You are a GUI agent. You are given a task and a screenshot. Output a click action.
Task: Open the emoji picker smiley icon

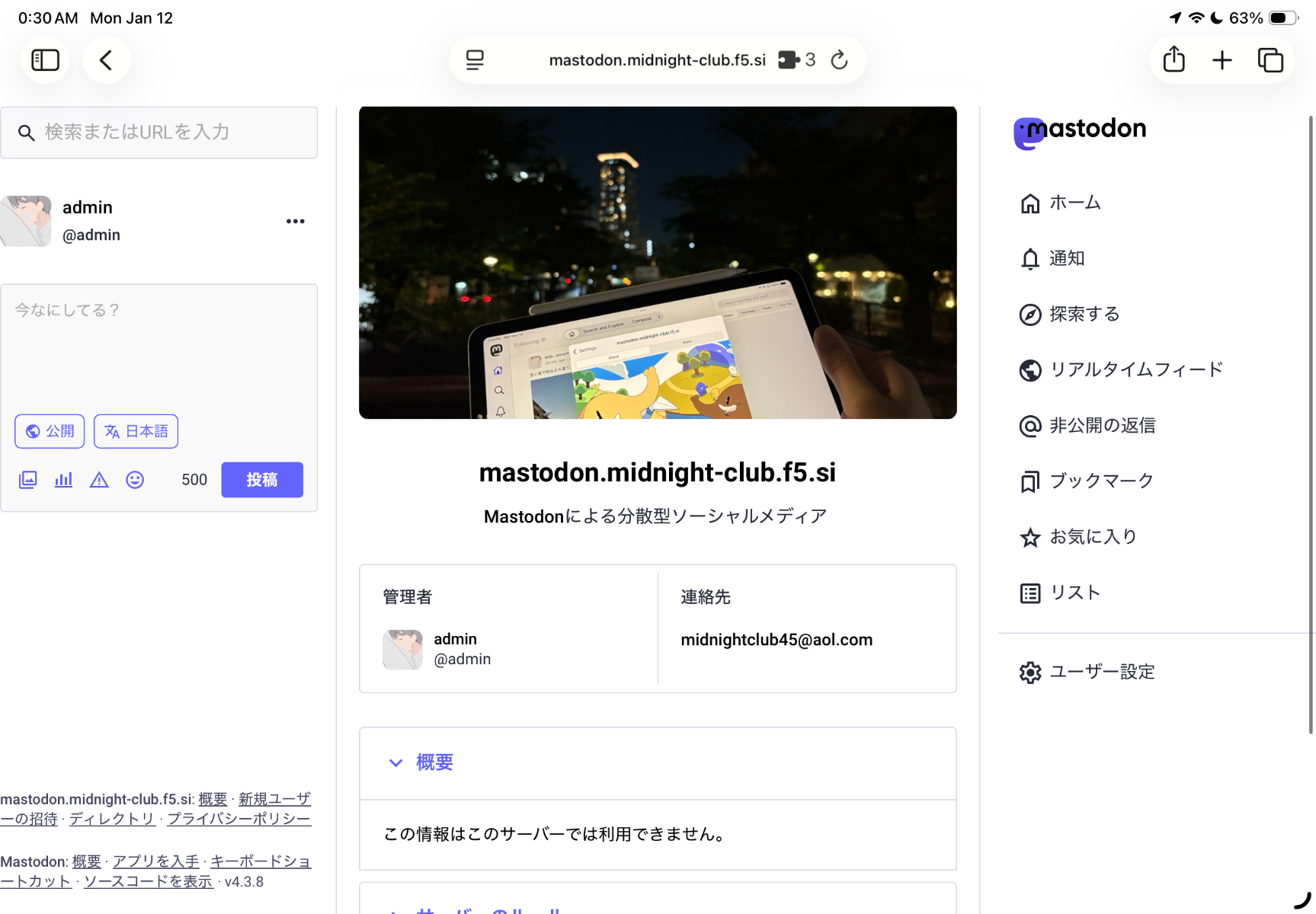tap(135, 480)
